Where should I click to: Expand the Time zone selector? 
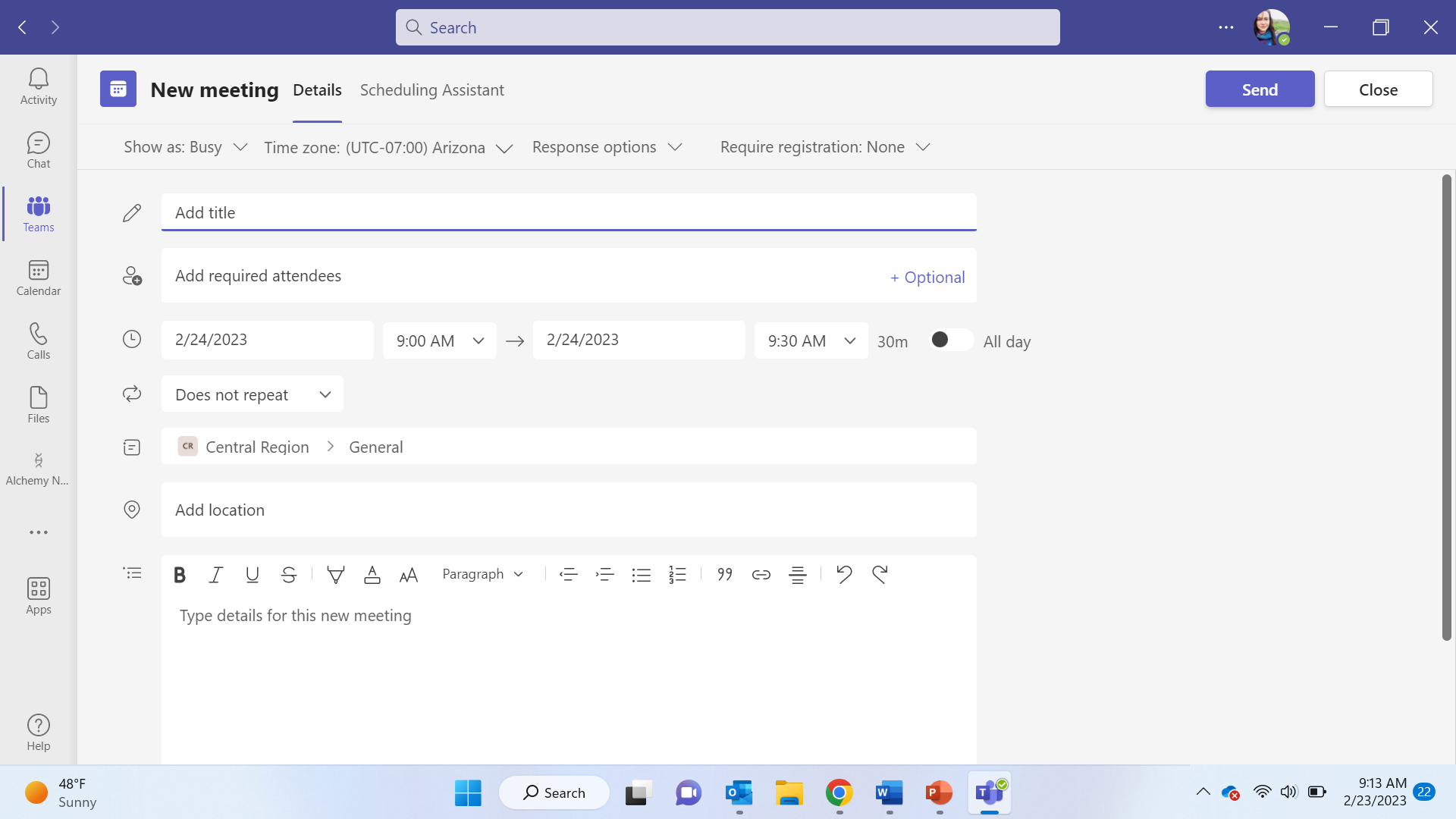tap(388, 147)
